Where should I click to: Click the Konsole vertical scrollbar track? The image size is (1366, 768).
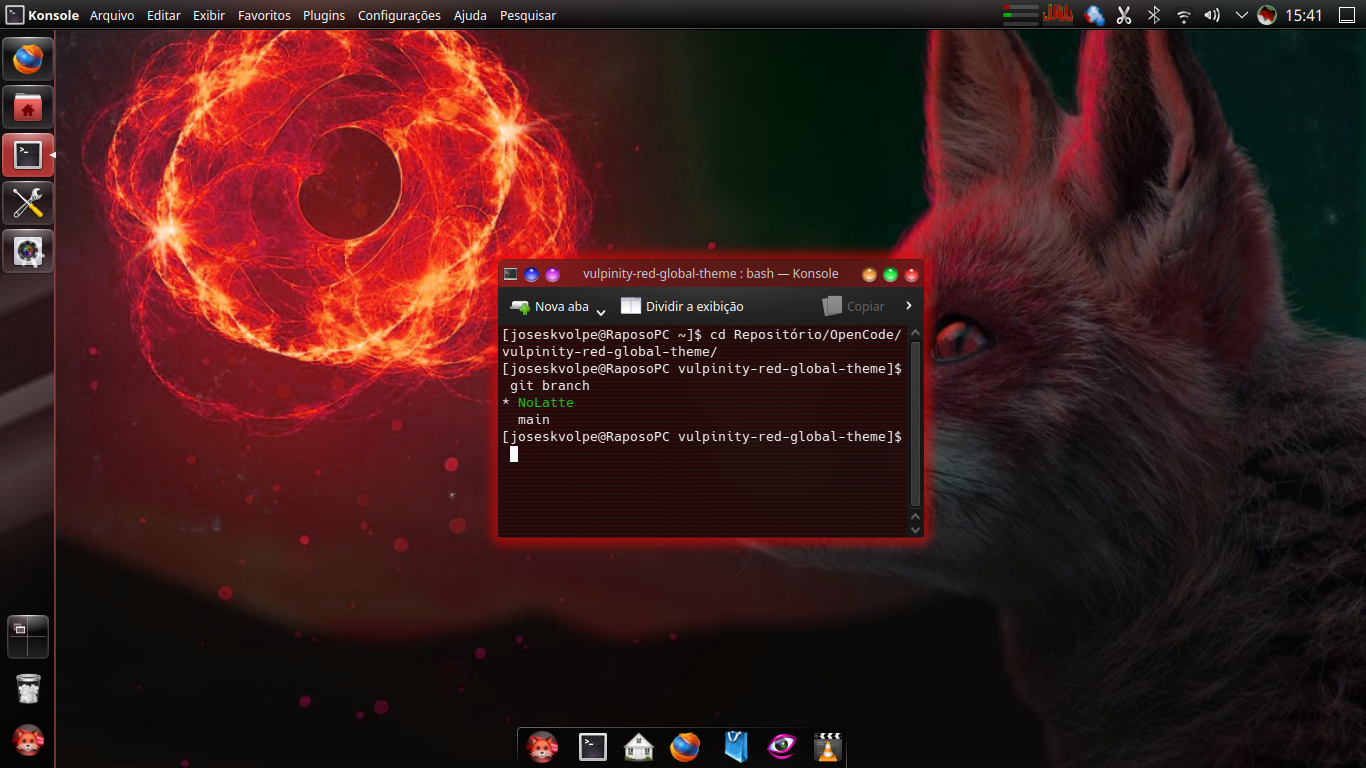point(915,424)
